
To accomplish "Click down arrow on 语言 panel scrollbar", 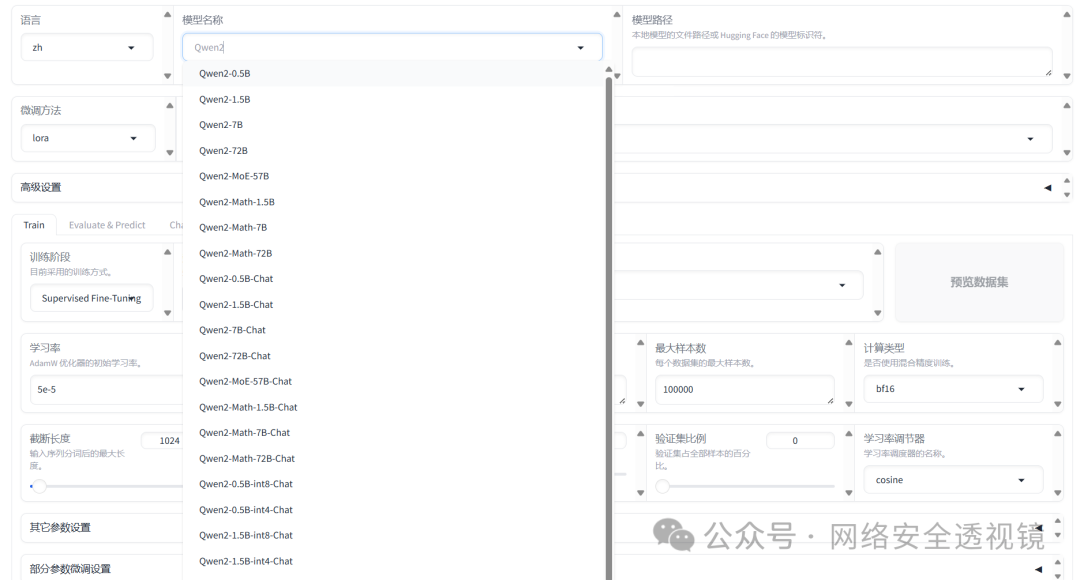I will point(167,76).
